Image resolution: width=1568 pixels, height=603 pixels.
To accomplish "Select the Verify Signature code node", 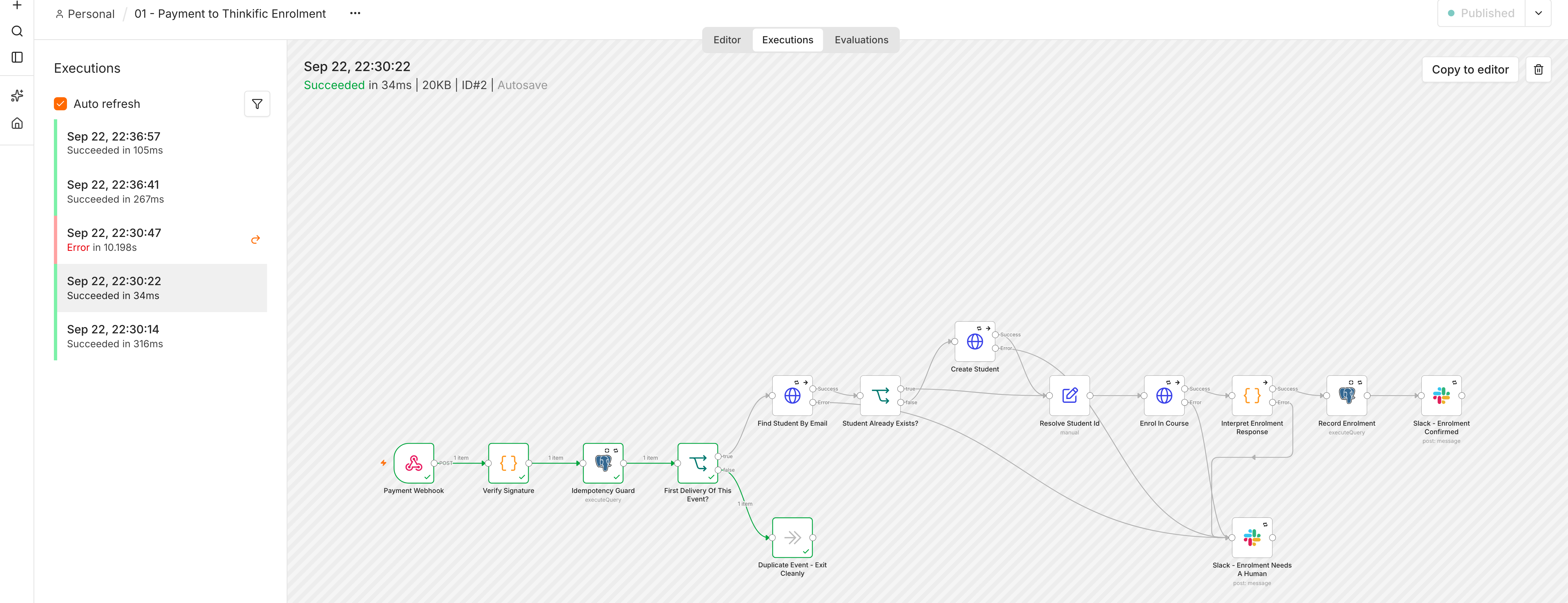I will click(x=508, y=463).
